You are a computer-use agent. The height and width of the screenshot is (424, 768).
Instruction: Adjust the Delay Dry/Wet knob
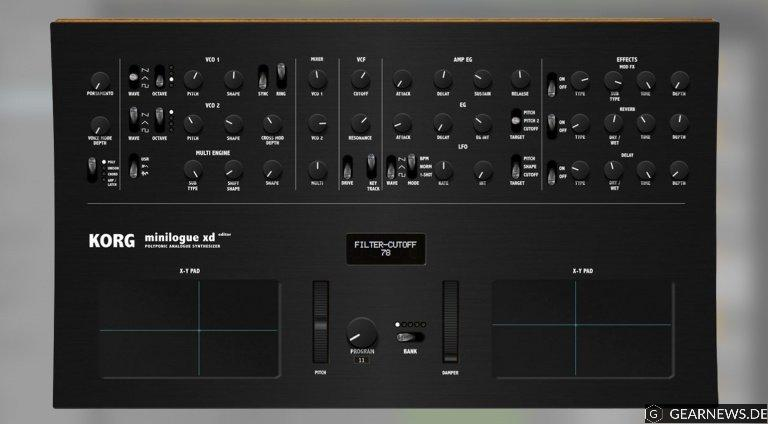pyautogui.click(x=613, y=170)
